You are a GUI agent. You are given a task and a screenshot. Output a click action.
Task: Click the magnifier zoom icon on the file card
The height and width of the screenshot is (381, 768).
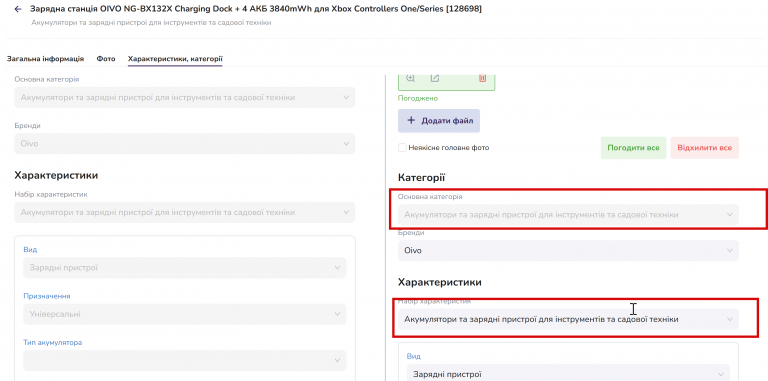point(410,78)
